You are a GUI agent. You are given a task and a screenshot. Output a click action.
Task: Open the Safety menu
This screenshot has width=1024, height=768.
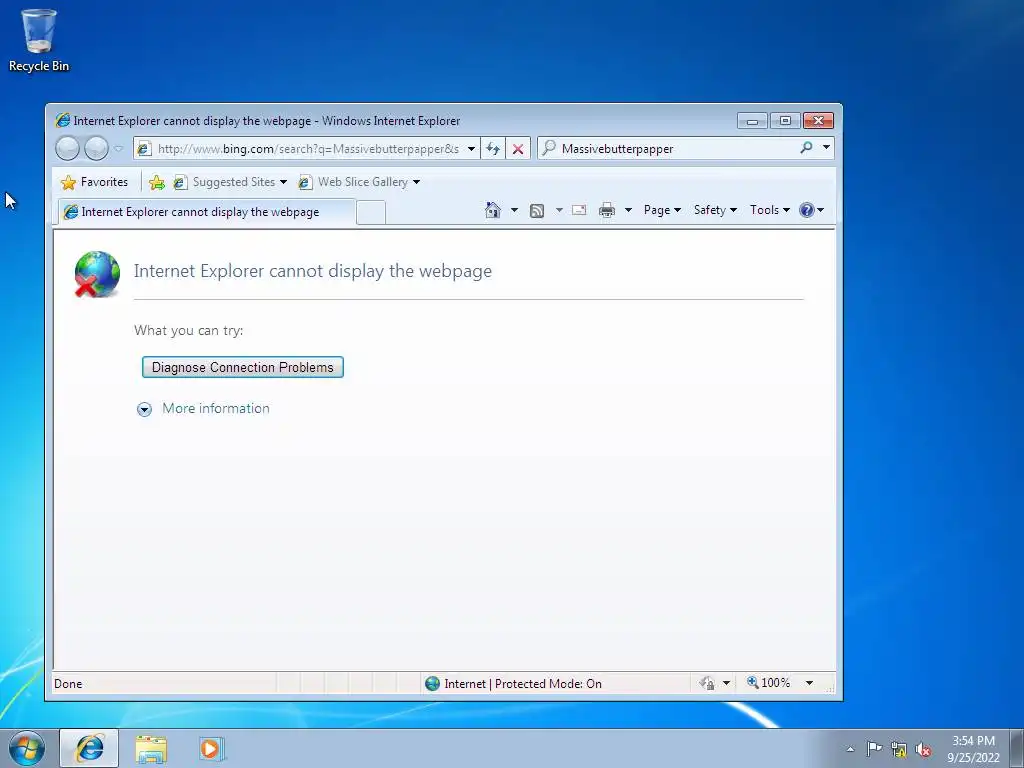tap(715, 210)
